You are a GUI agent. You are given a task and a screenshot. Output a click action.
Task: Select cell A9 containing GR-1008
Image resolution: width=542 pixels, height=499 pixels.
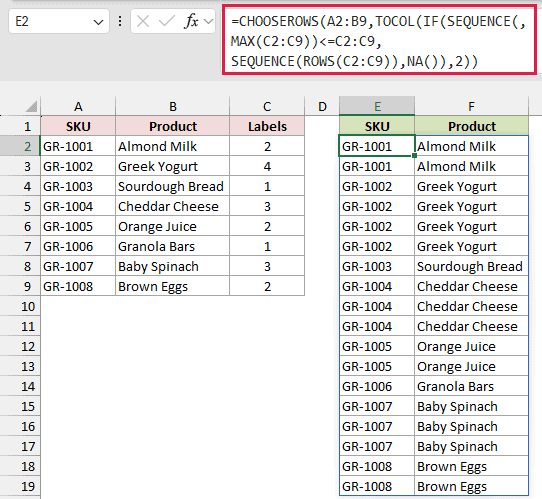pos(78,286)
